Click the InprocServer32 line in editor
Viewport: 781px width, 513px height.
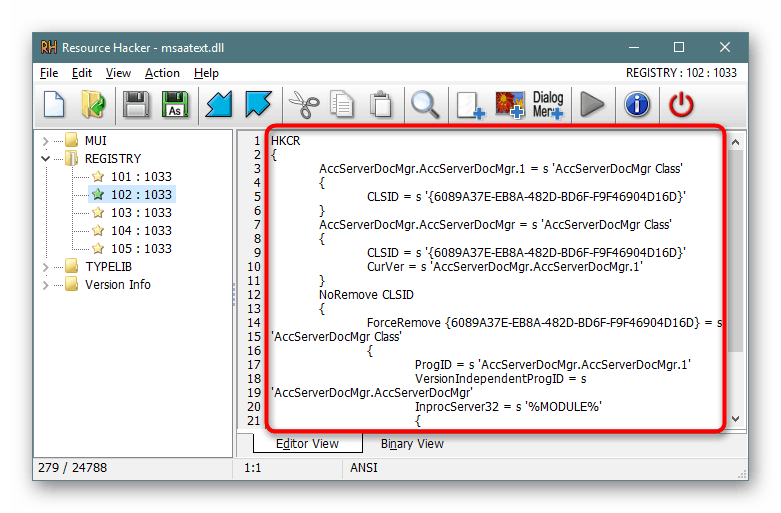click(x=508, y=407)
